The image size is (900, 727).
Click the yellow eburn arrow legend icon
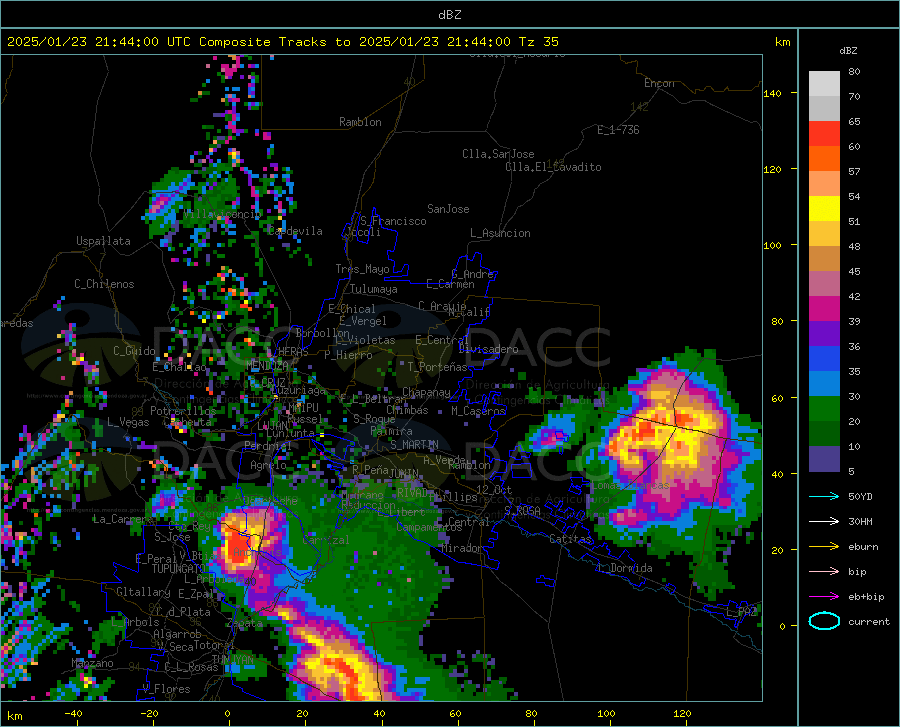[824, 546]
